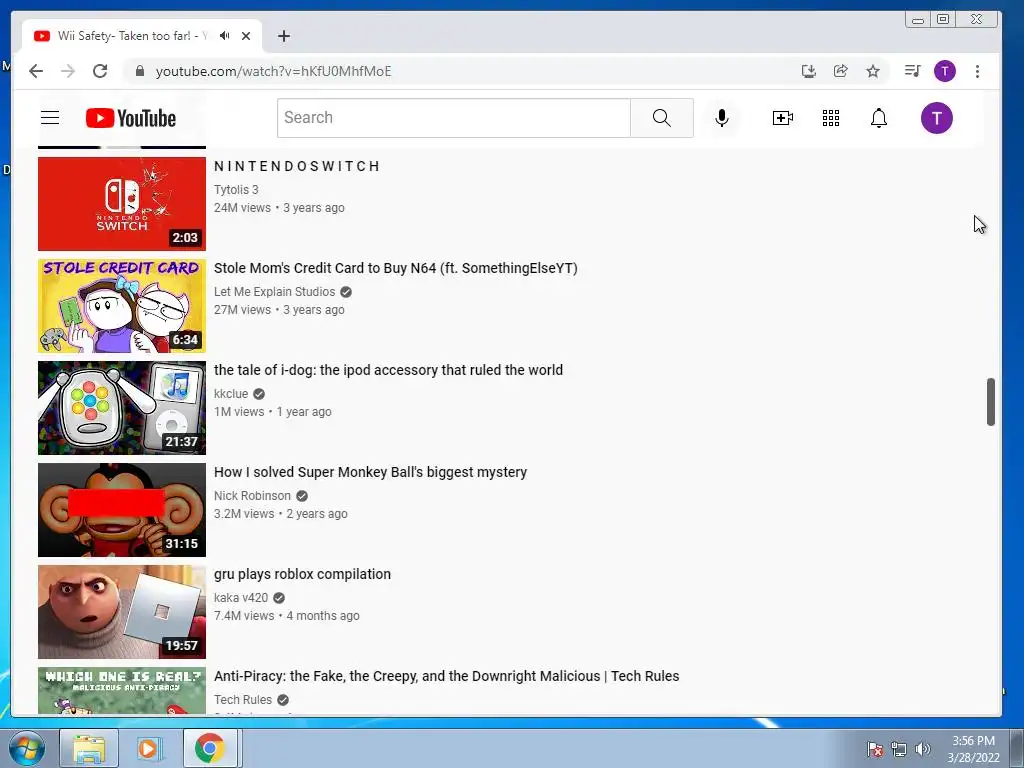
Task: Visit the Tytolis 3 channel
Action: [x=236, y=189]
